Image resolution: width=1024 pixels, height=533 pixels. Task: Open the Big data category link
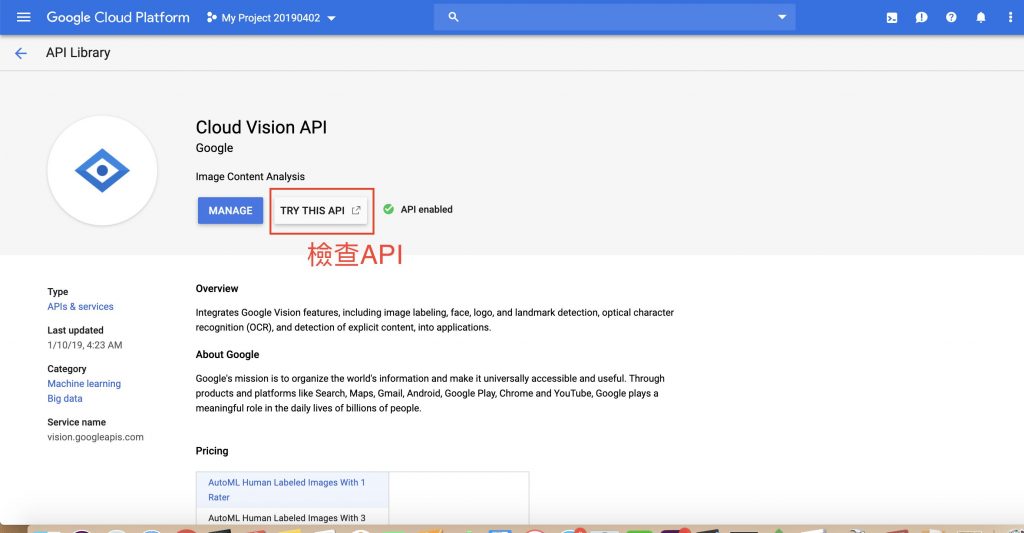[x=65, y=398]
